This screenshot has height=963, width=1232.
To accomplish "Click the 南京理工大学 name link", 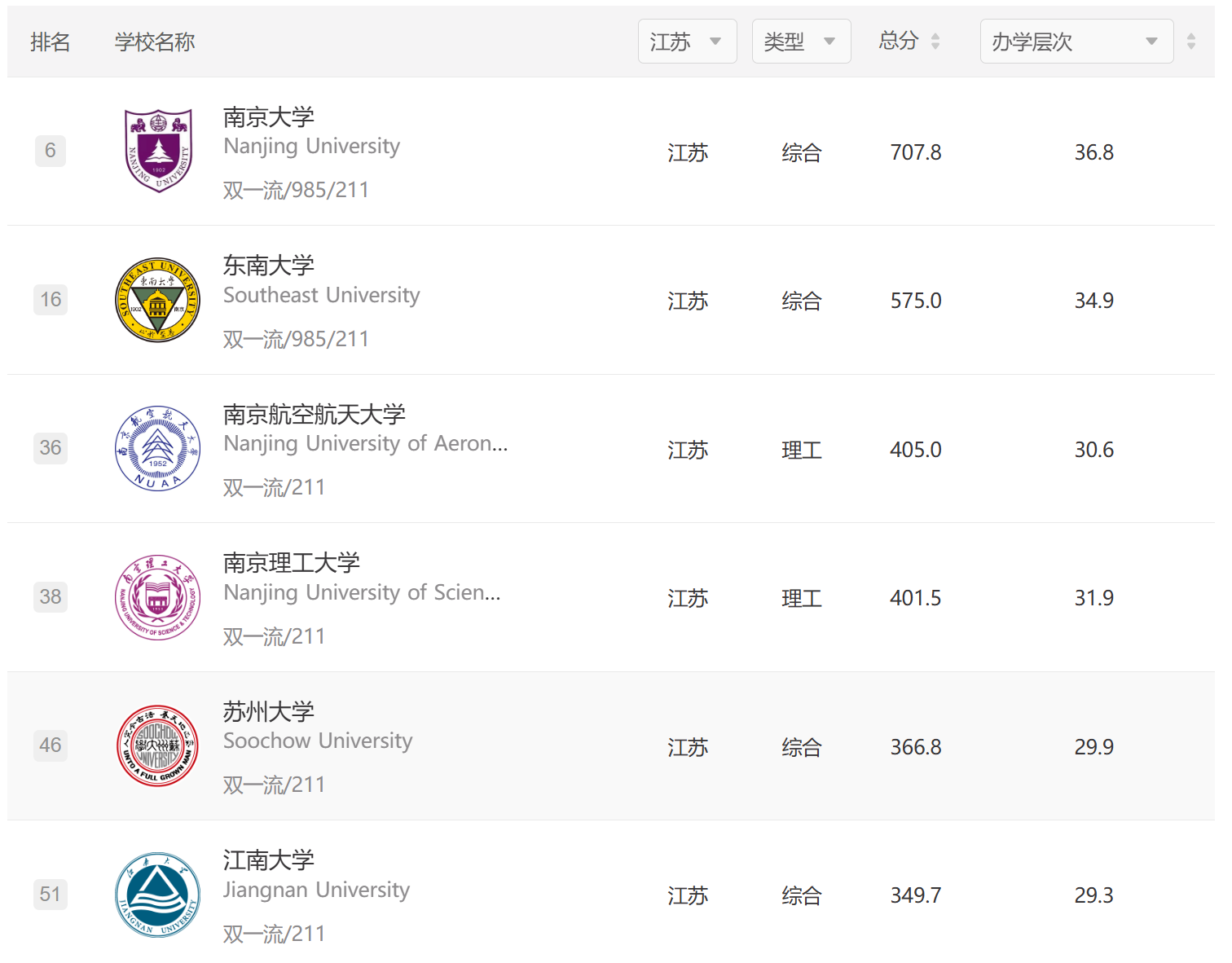I will point(292,563).
